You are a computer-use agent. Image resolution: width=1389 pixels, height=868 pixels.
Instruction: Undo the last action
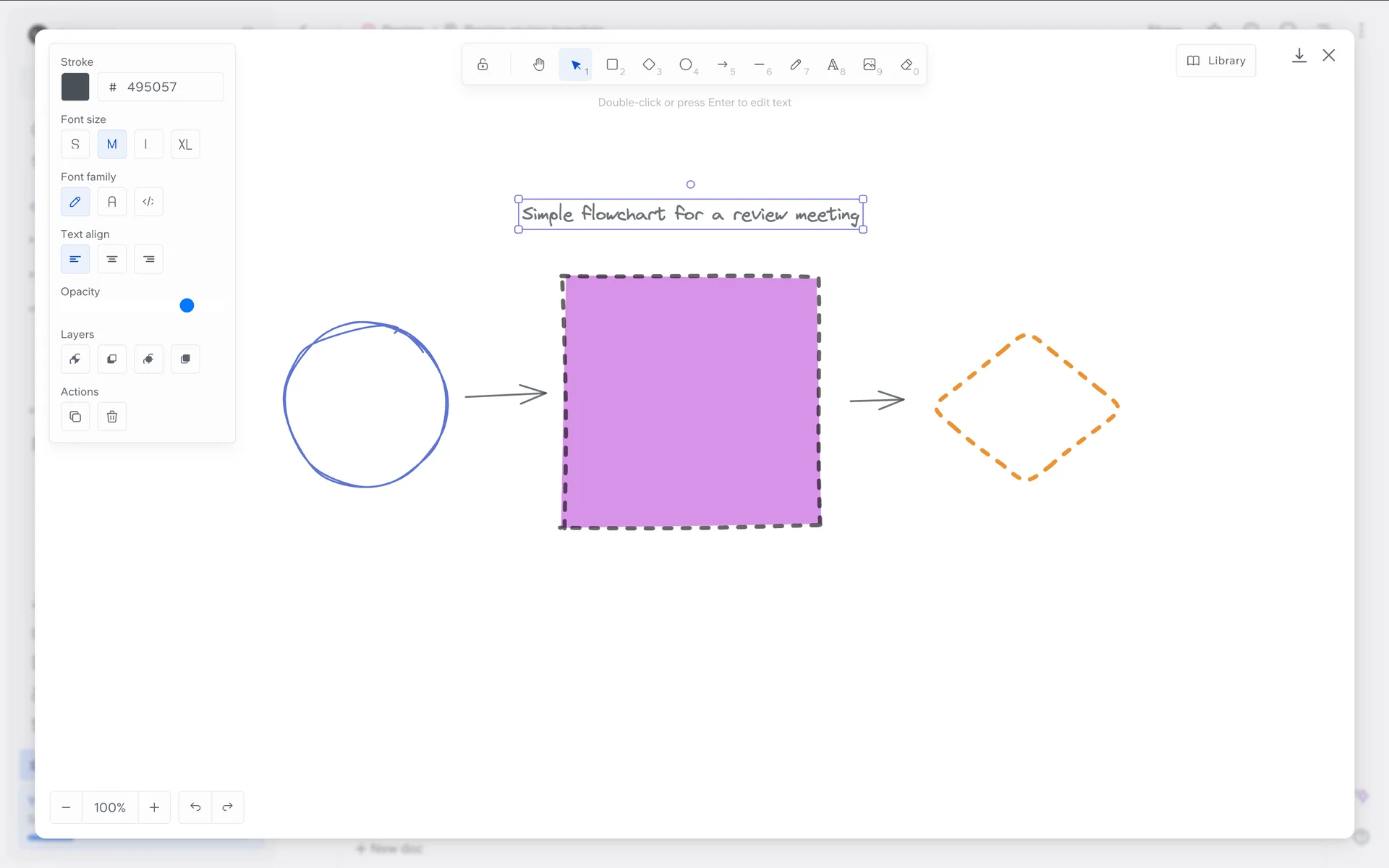(x=195, y=807)
